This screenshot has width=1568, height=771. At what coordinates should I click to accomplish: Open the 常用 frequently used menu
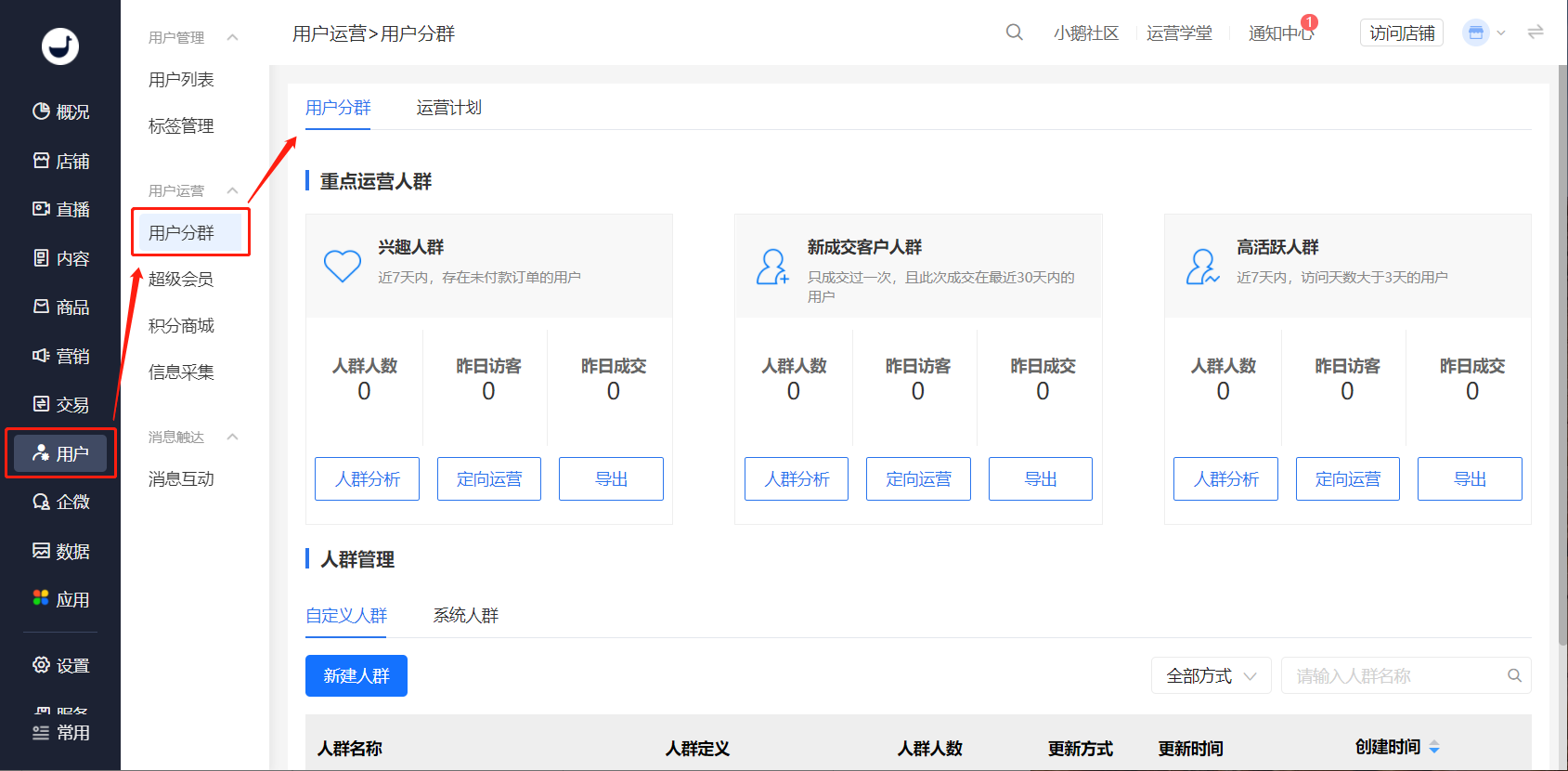60,732
